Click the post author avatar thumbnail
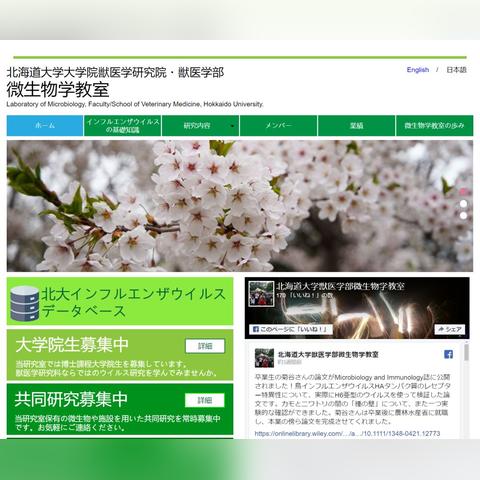480x480 pixels. click(x=264, y=358)
